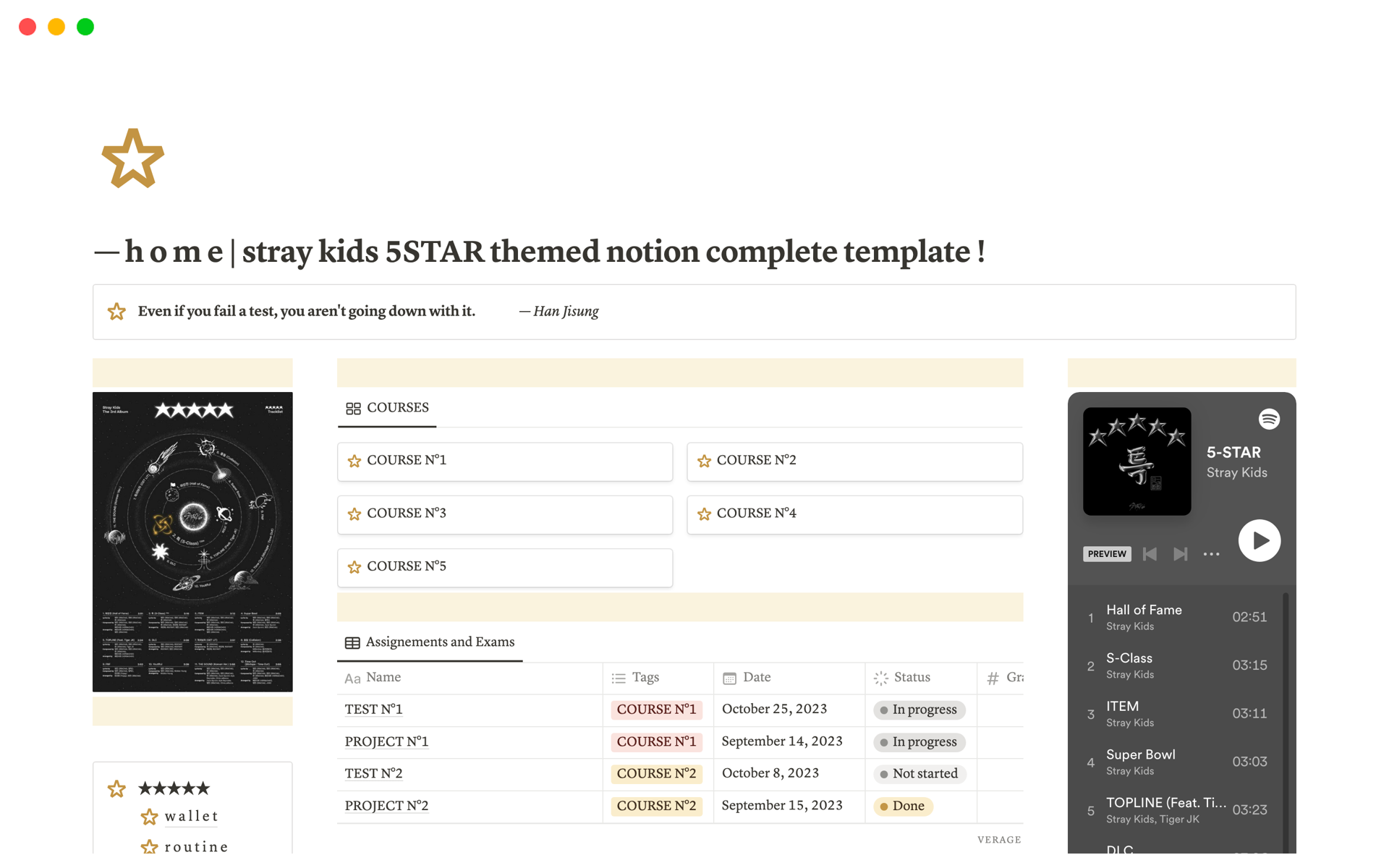Open the three-dots more options in player

pyautogui.click(x=1211, y=554)
